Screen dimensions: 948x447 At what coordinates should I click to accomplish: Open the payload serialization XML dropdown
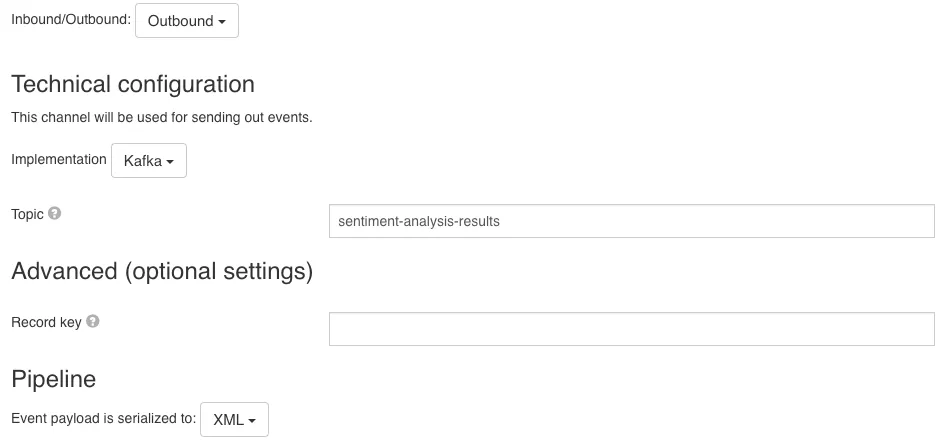(235, 419)
